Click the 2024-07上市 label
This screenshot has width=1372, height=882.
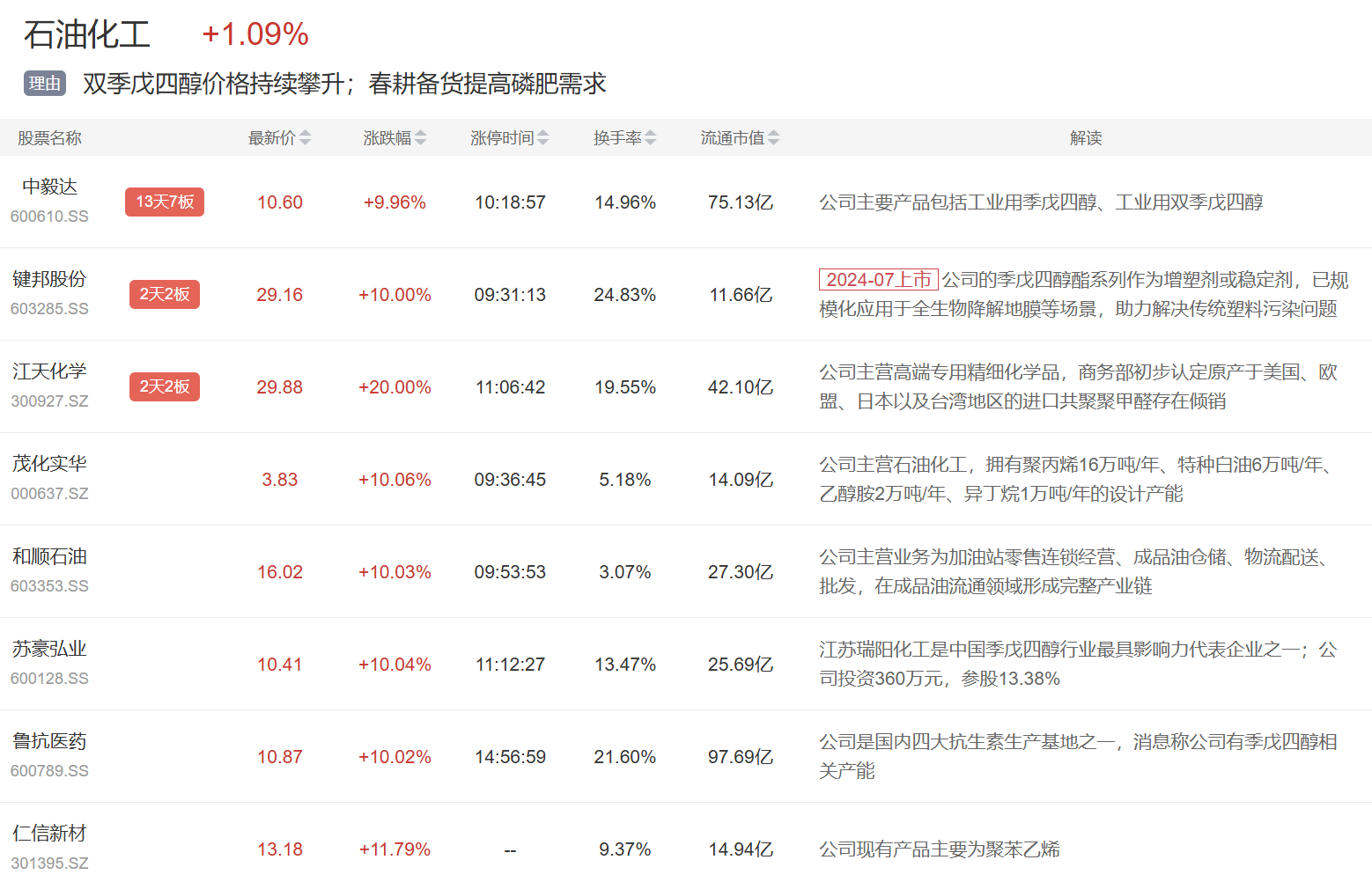[878, 280]
